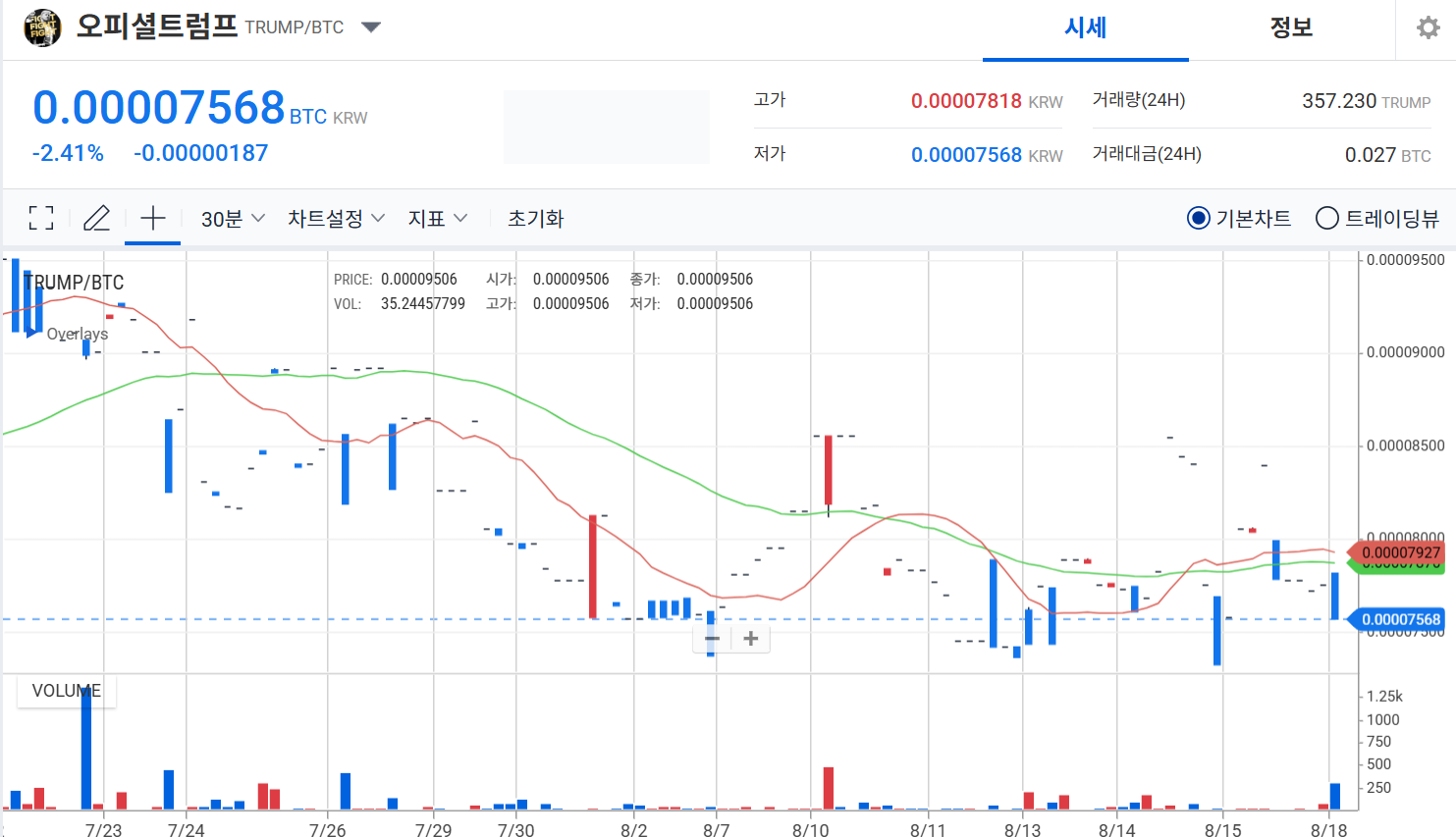Zoom out chart with minus button

[713, 639]
